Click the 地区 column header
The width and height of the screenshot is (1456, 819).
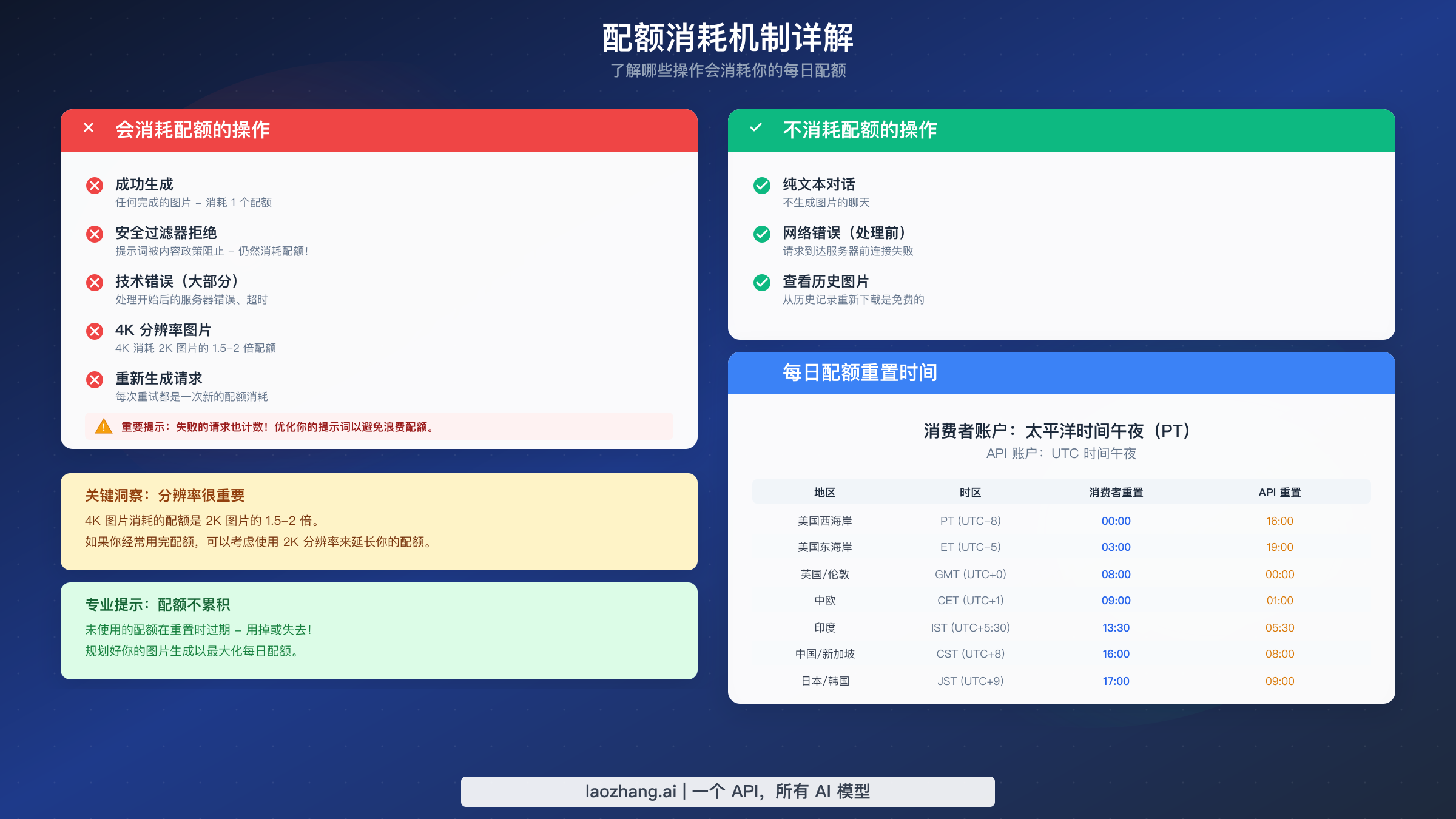coord(825,493)
